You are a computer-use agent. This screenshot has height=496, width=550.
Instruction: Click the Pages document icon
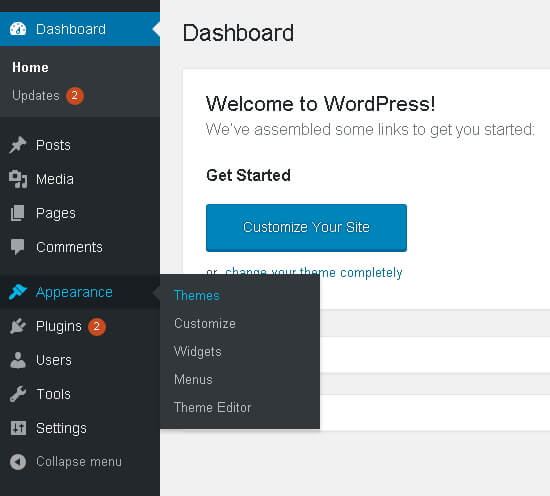(18, 213)
